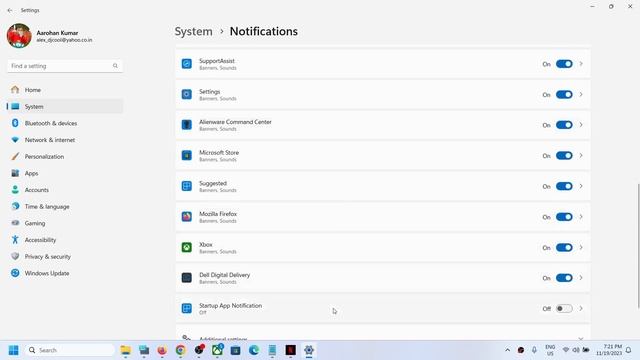Open Time & language settings

[65, 207]
